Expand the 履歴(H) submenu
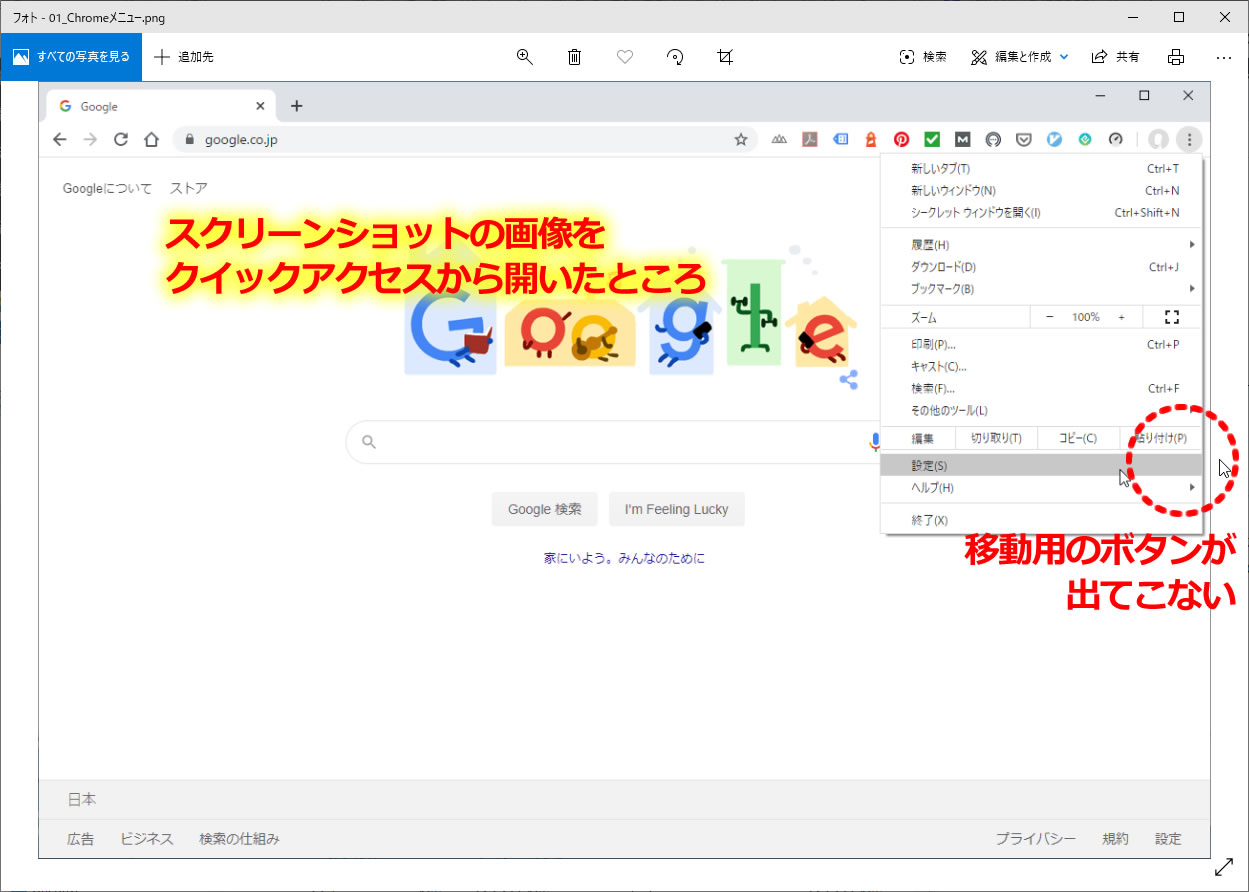 (x=1042, y=245)
